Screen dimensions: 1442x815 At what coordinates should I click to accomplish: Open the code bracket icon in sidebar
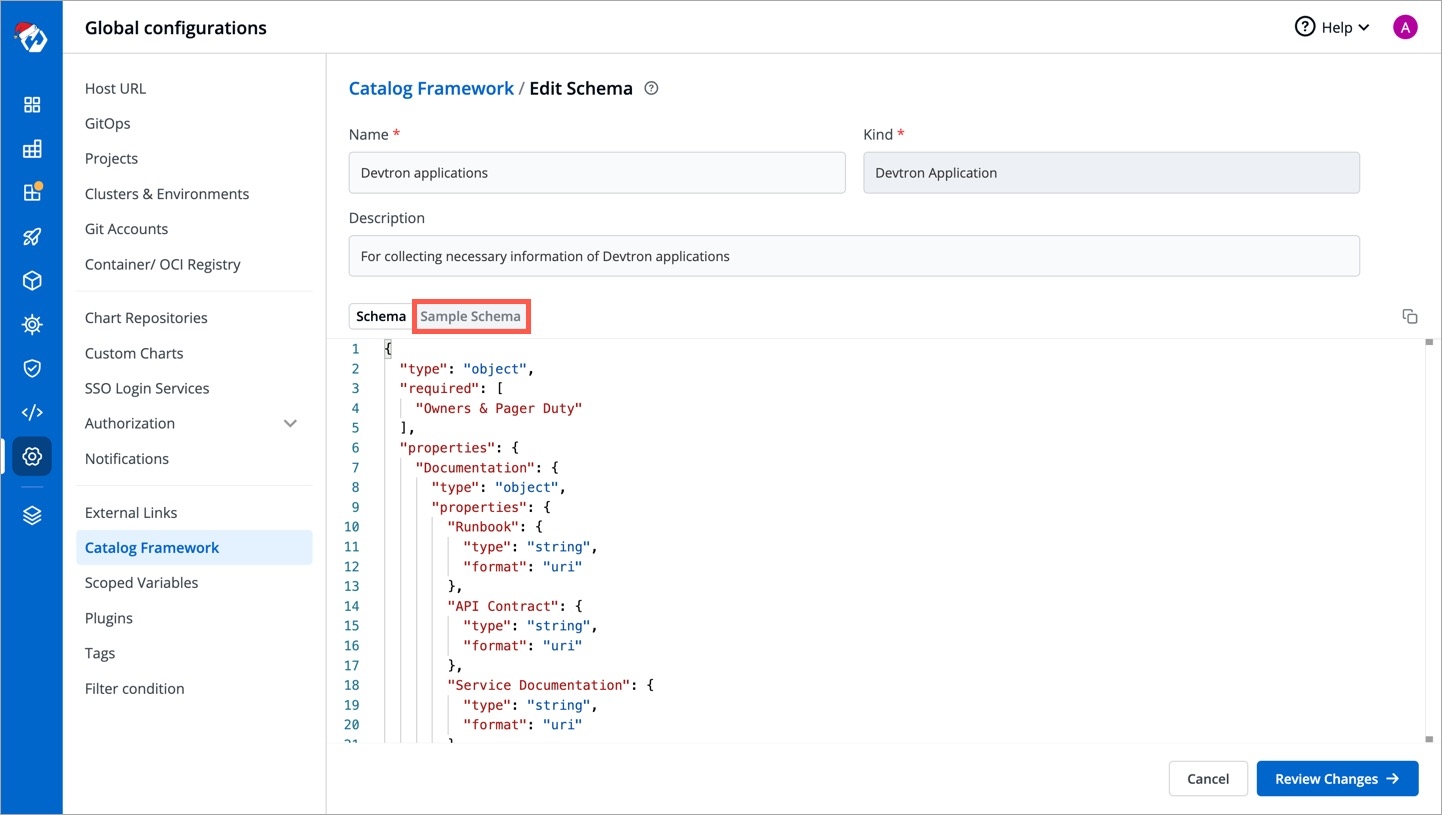pyautogui.click(x=32, y=412)
